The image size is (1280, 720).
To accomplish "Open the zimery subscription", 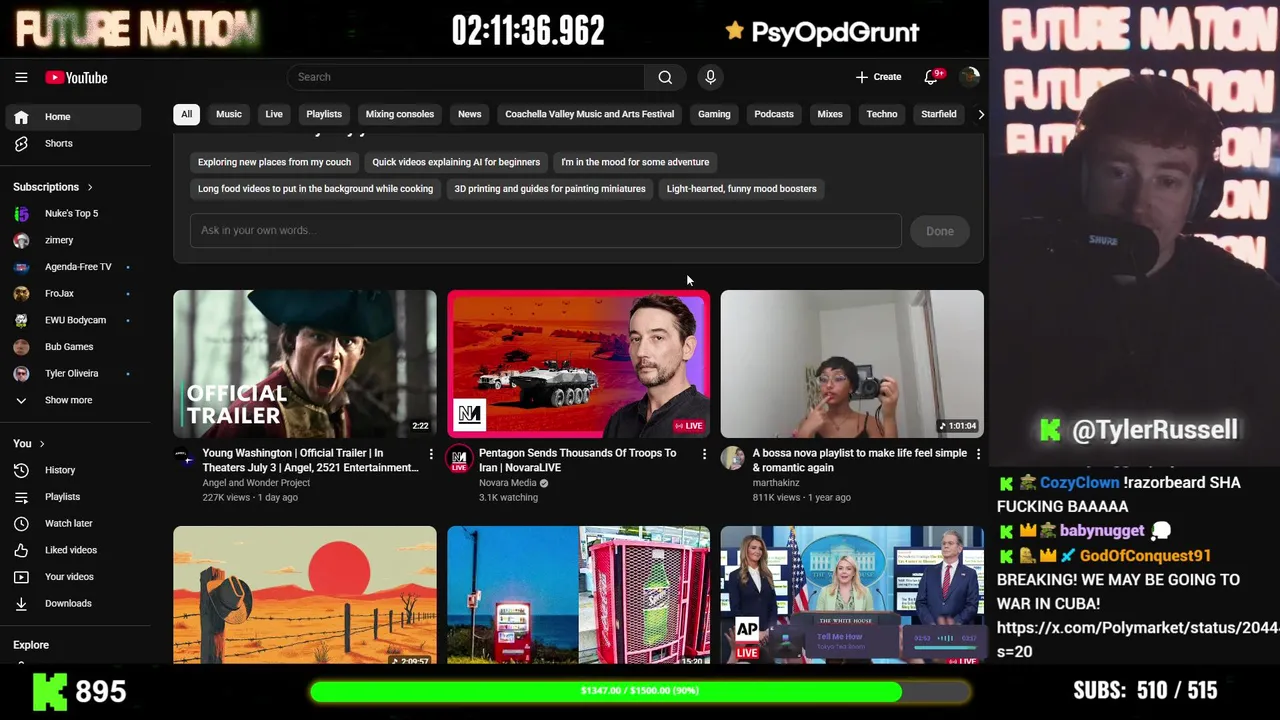I will [72, 240].
